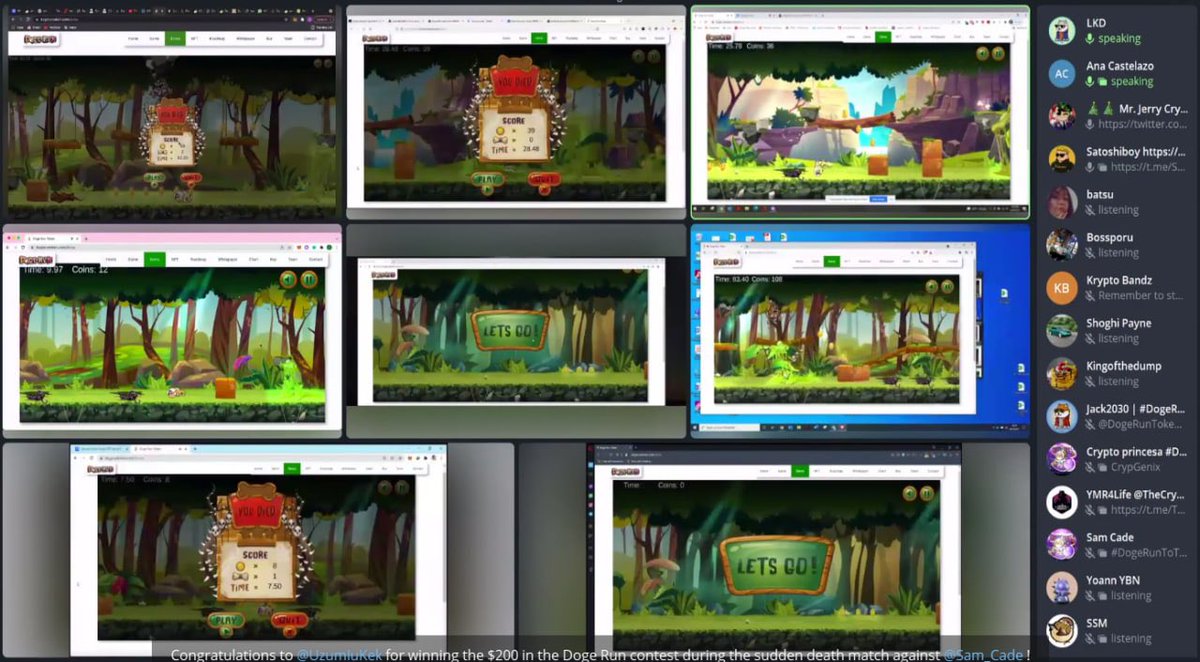Click the muted mic icon under batsu
Screen dimensions: 1200x662
(1090, 211)
